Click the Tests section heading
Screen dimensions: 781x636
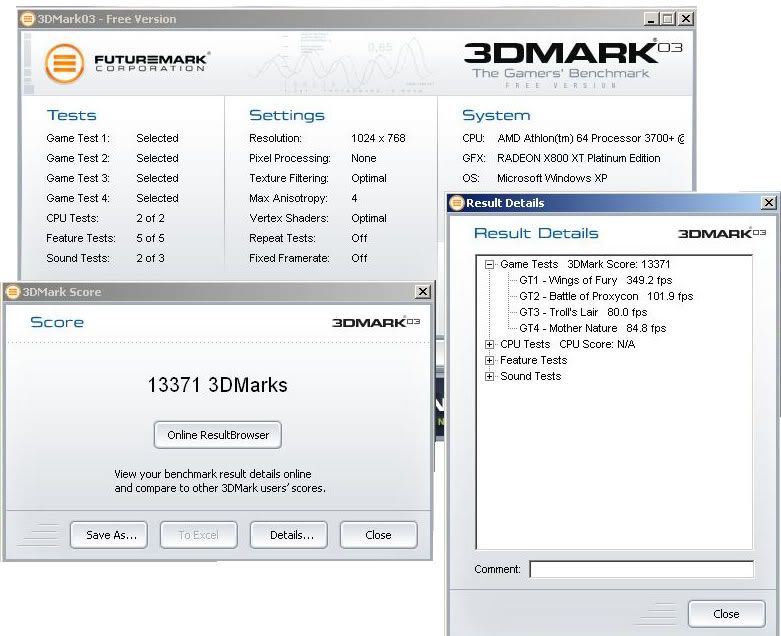[71, 115]
